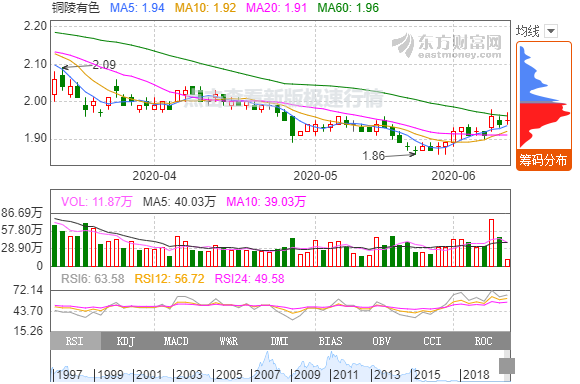Click the volume MA10: 39.03万 label

pos(266,202)
